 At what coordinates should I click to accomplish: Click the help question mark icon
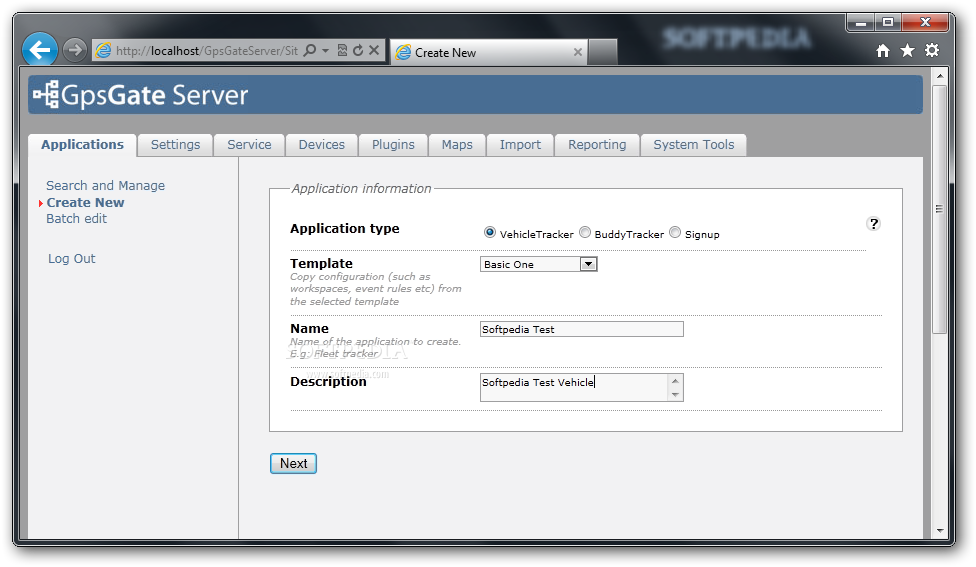[874, 224]
